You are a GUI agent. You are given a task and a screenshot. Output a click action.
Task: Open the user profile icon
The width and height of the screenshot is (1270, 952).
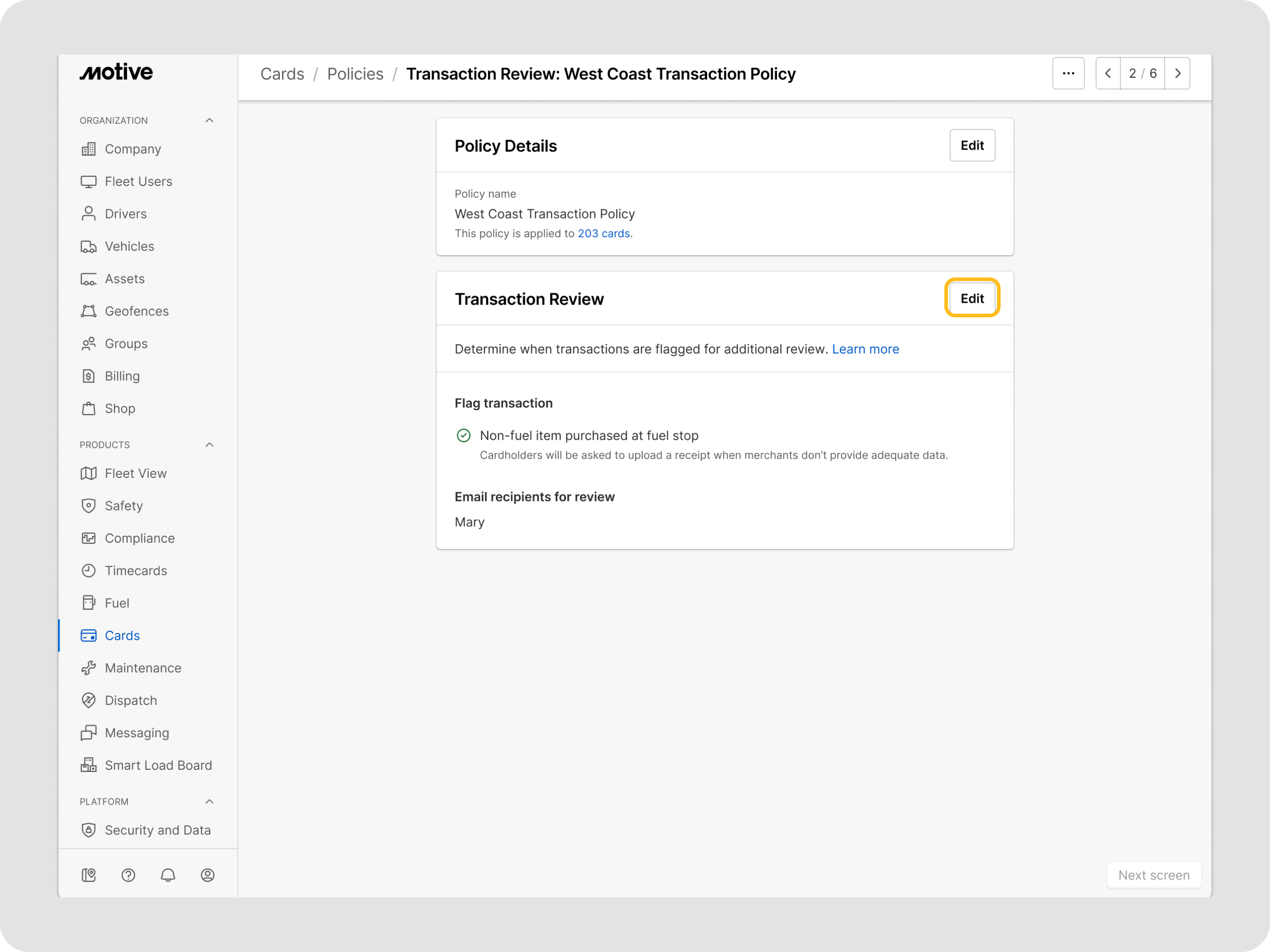[x=207, y=874]
